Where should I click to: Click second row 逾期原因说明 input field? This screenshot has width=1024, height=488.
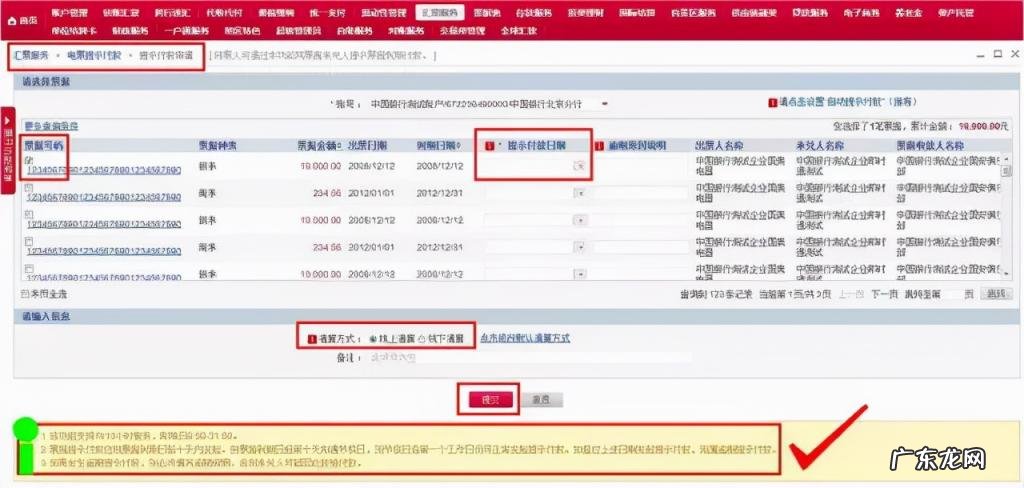[x=640, y=193]
